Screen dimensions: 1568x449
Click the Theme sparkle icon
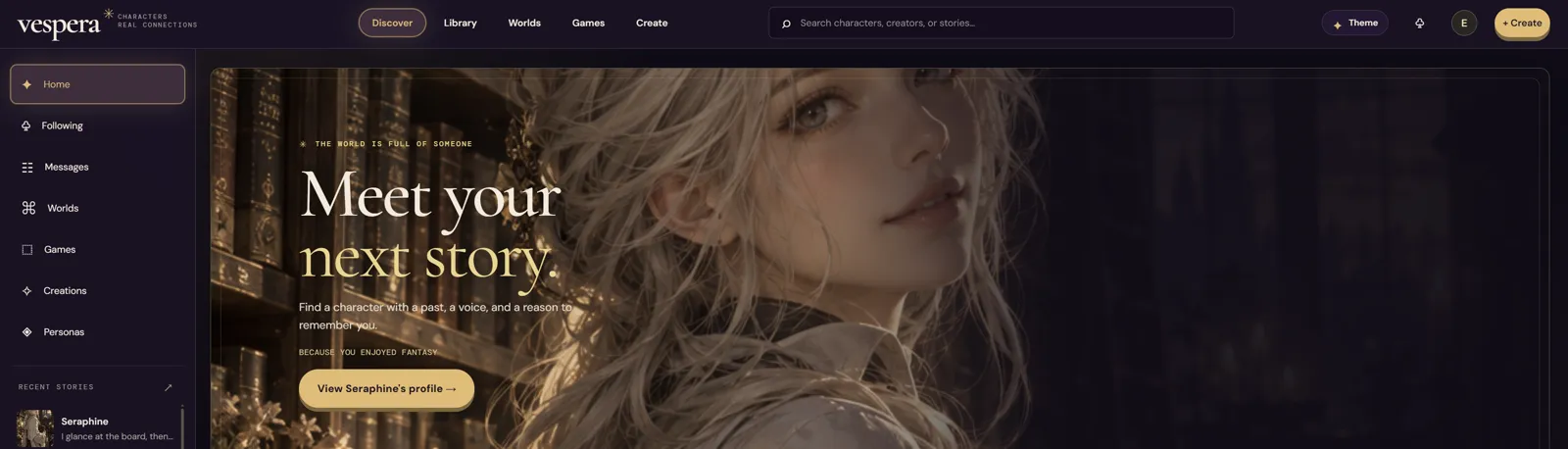[1337, 25]
